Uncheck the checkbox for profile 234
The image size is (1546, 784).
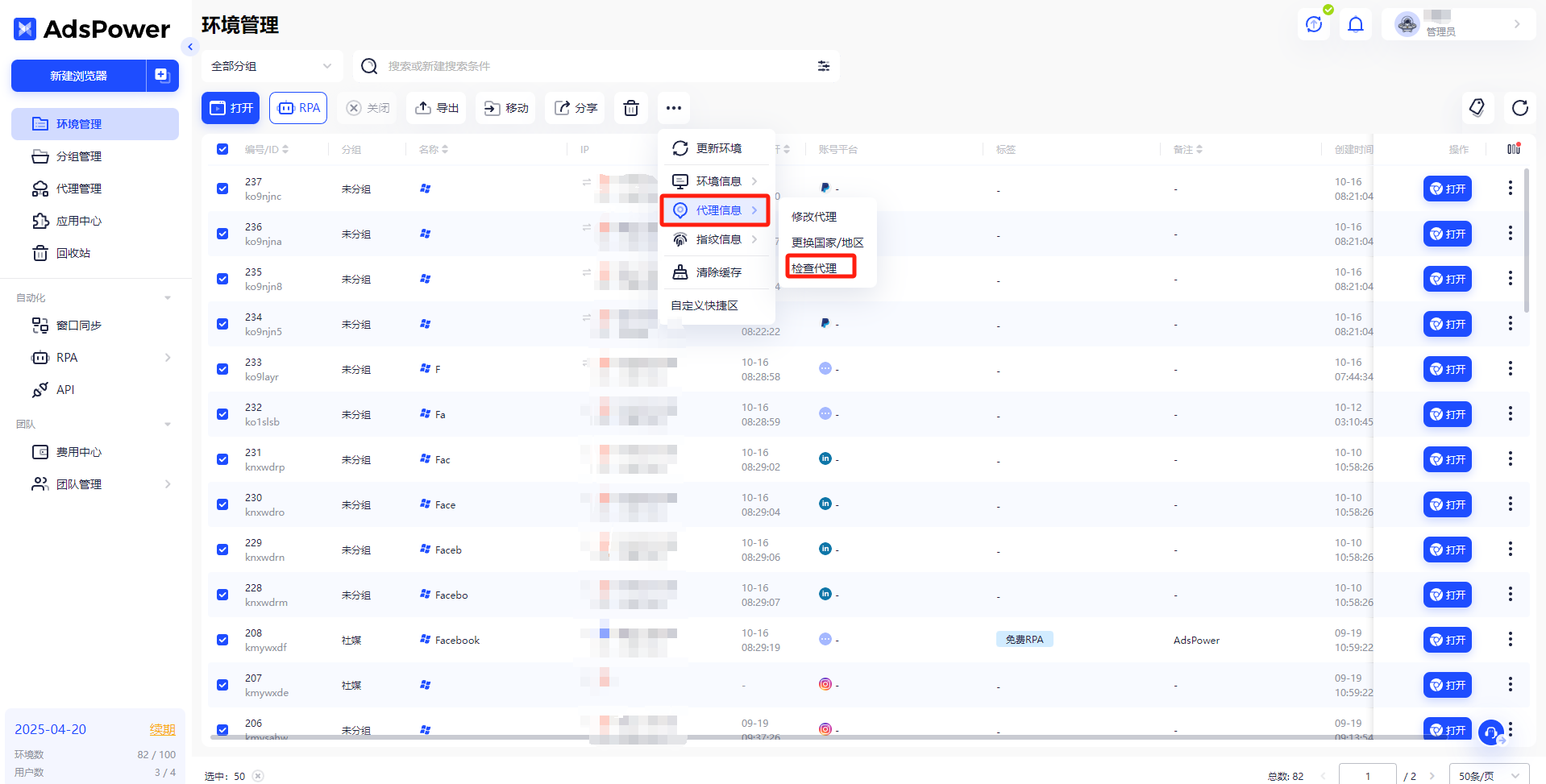click(222, 324)
